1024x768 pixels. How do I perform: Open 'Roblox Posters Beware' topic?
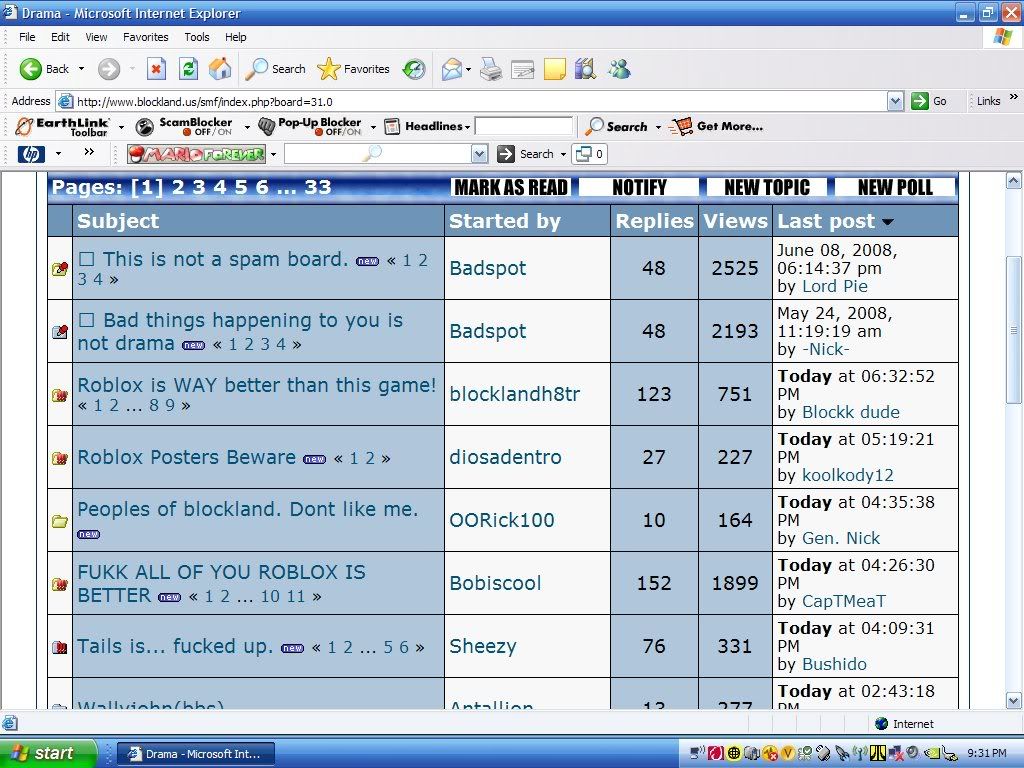point(186,457)
